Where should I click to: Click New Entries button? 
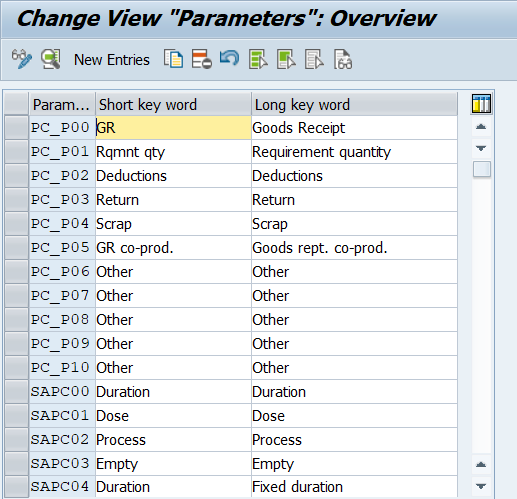coord(112,60)
